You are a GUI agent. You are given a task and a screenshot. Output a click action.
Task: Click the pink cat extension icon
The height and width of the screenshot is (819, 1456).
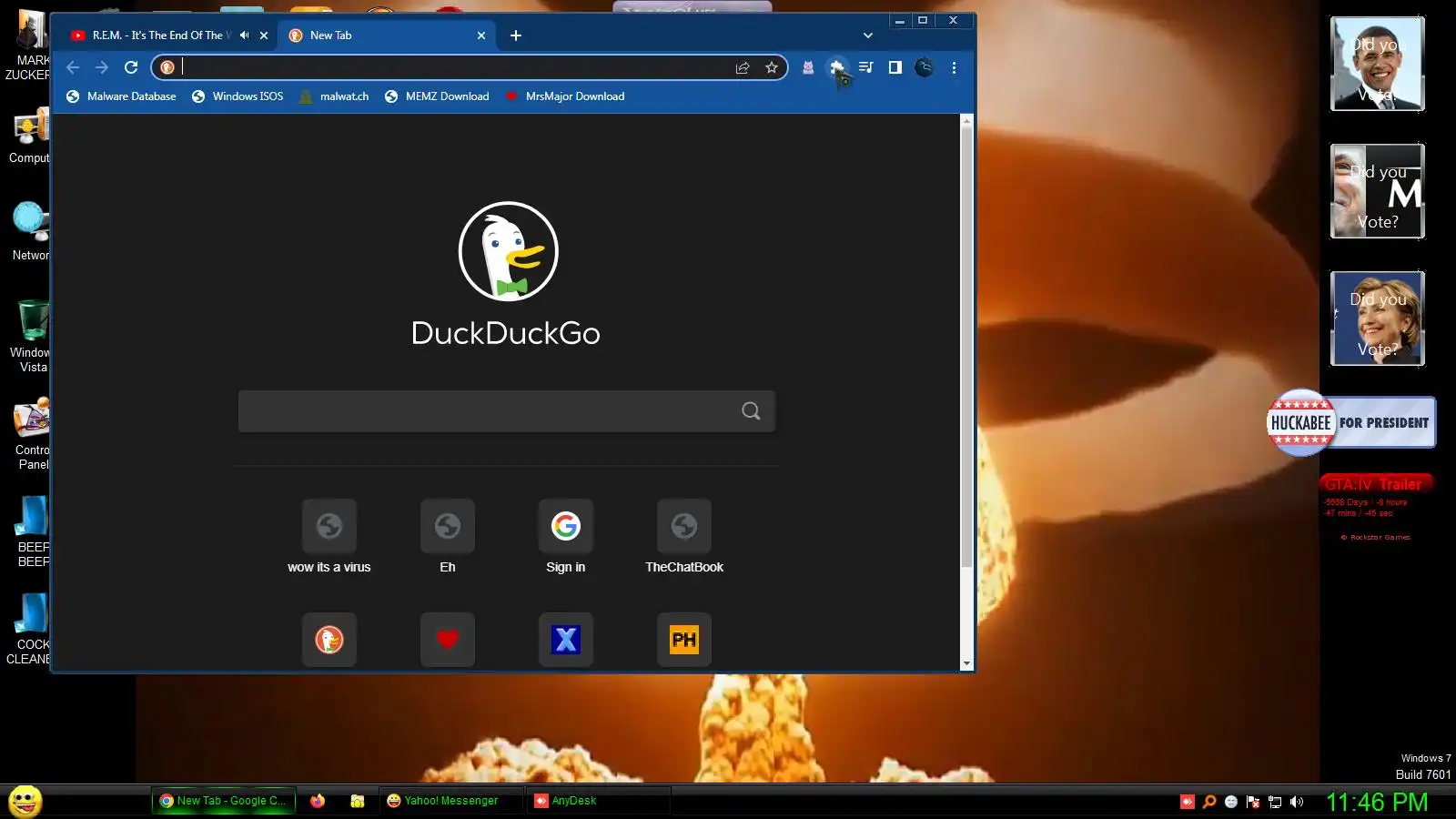point(807,67)
